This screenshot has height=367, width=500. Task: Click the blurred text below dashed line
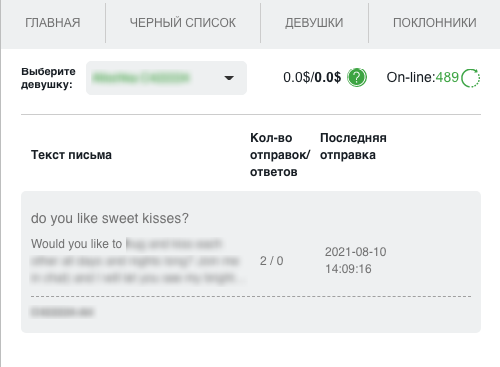(62, 312)
